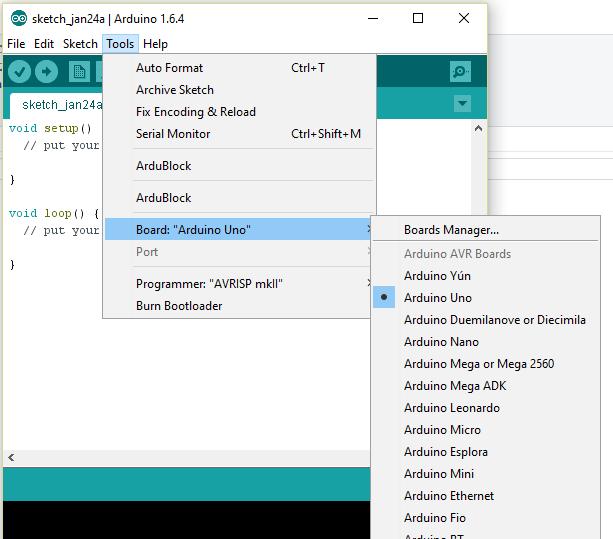Open Serial Monitor from Tools menu
The width and height of the screenshot is (613, 539).
(238, 134)
